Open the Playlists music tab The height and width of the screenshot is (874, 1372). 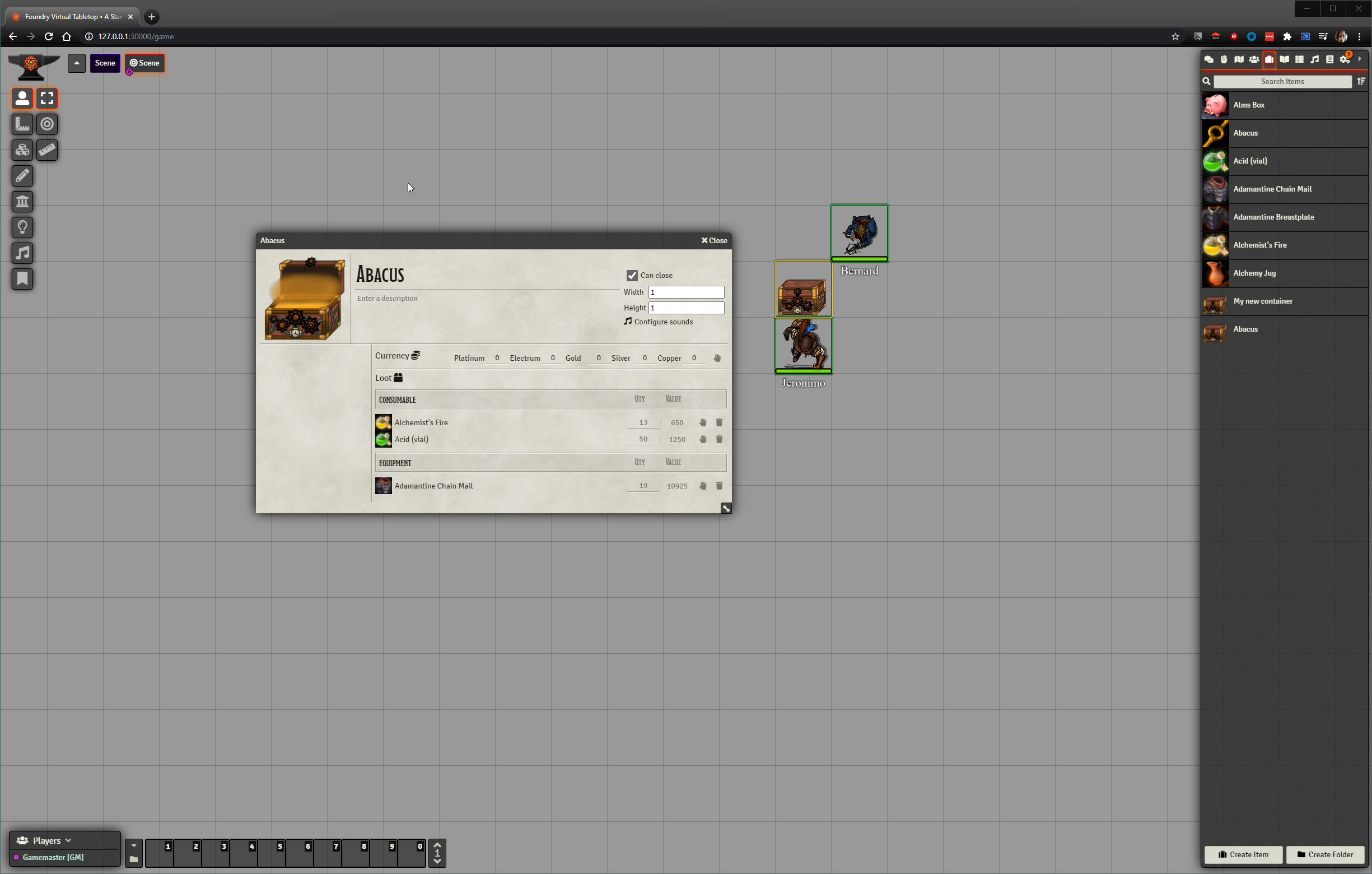[1314, 59]
